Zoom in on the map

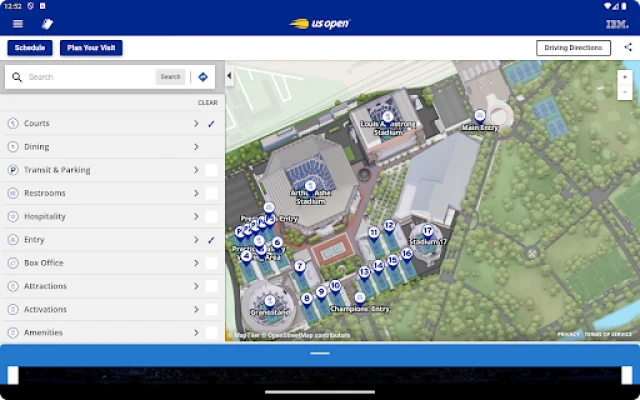(x=624, y=76)
